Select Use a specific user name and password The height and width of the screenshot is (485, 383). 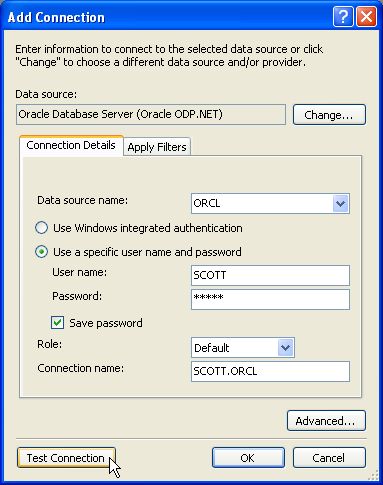41,252
